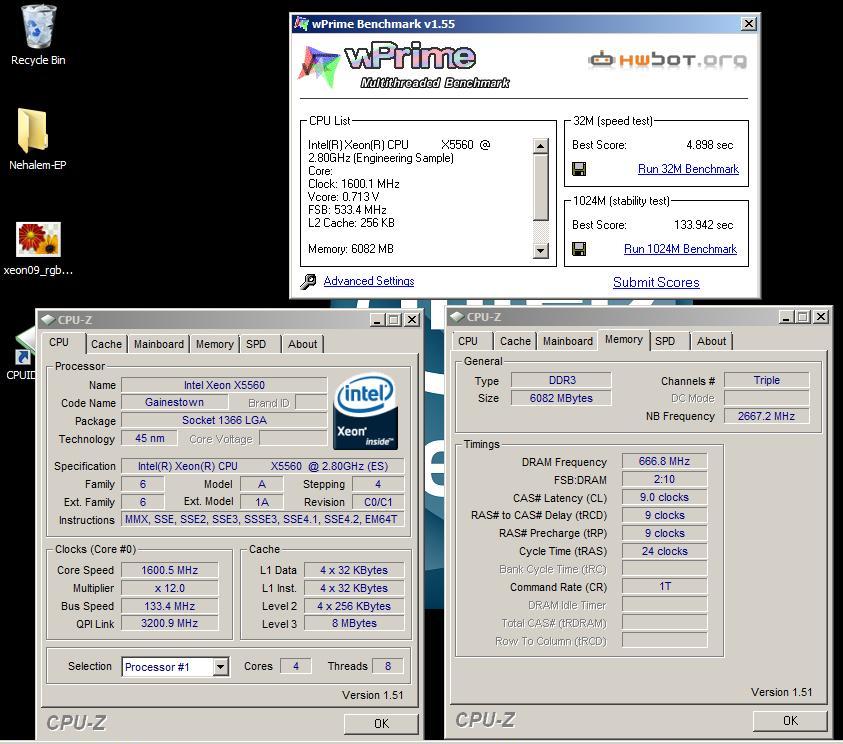The image size is (843, 744).
Task: Click CPU List scrollbar down arrow
Action: [541, 251]
